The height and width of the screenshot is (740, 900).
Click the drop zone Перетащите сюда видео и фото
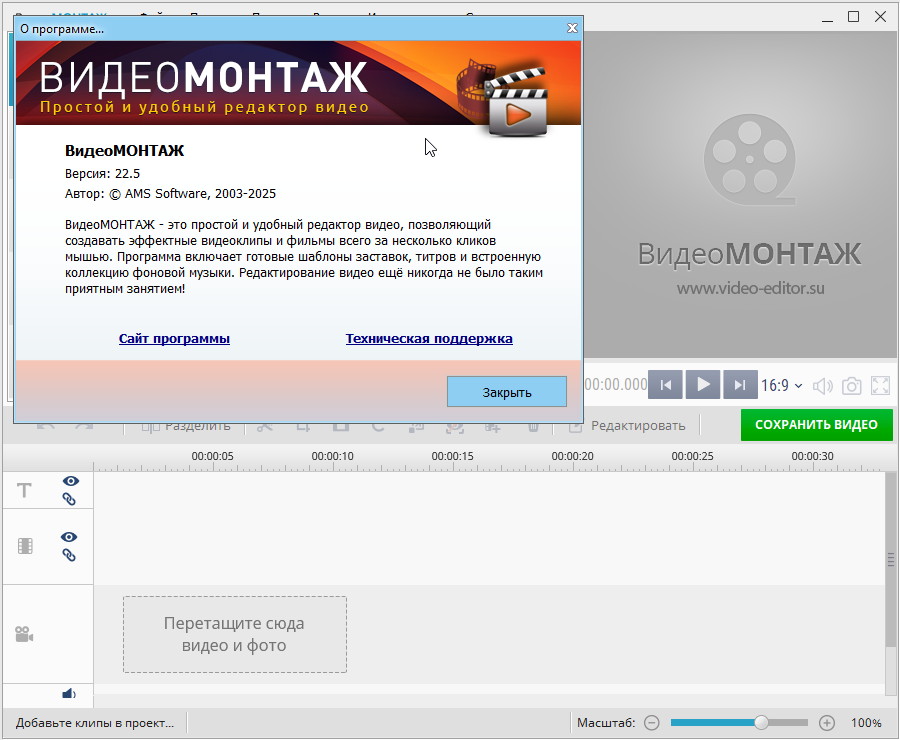pyautogui.click(x=235, y=634)
